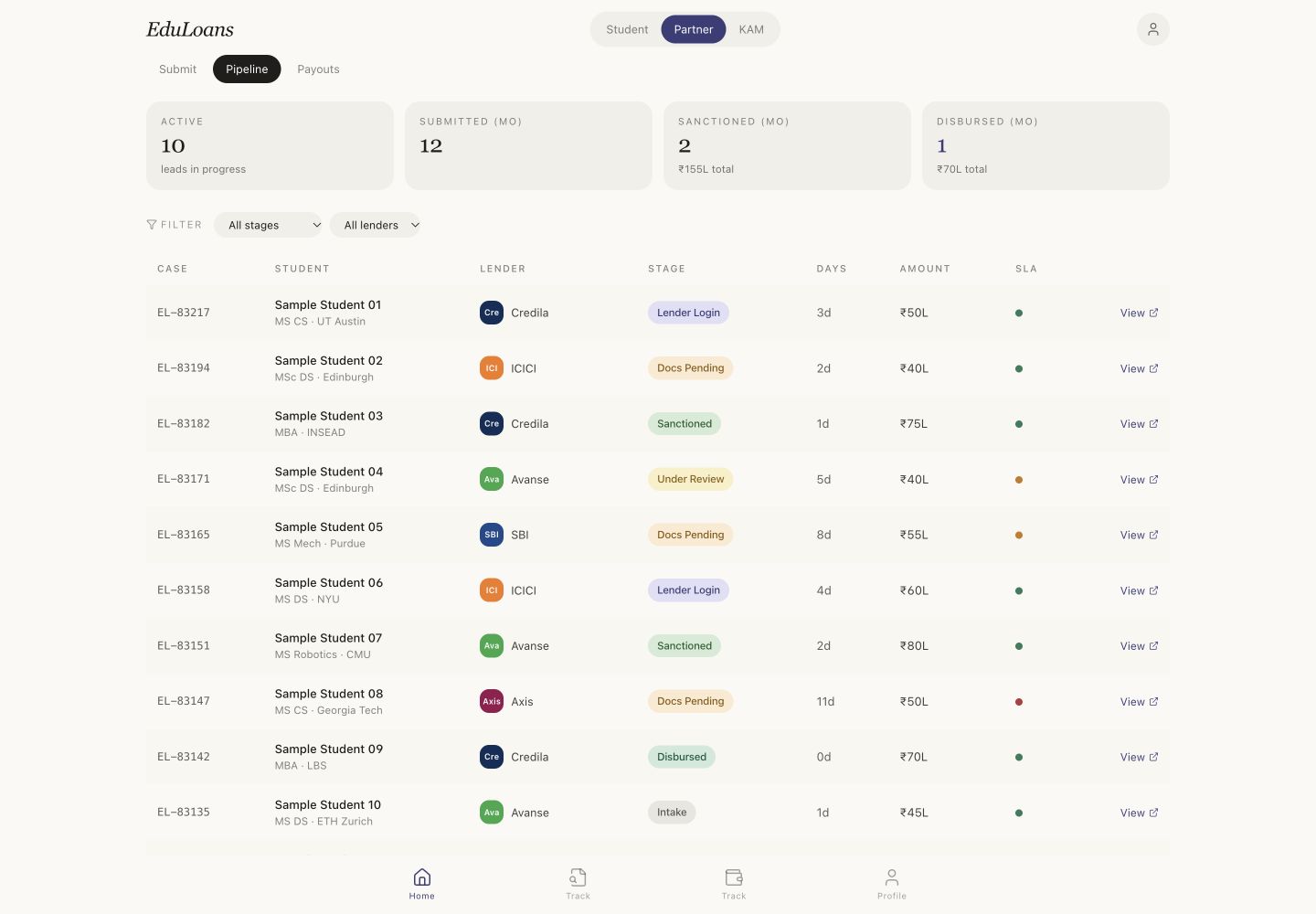Open the All stages dropdown
This screenshot has height=914, width=1316.
click(268, 225)
